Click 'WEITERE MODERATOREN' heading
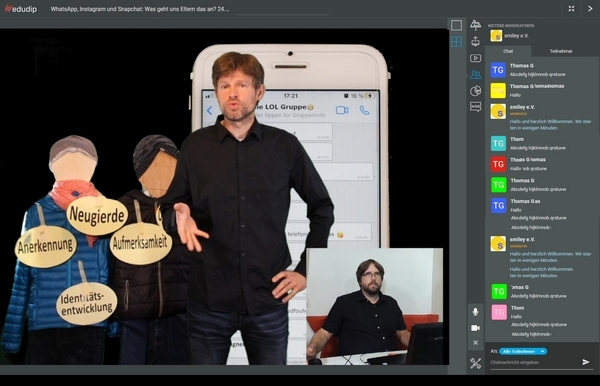 (x=511, y=26)
